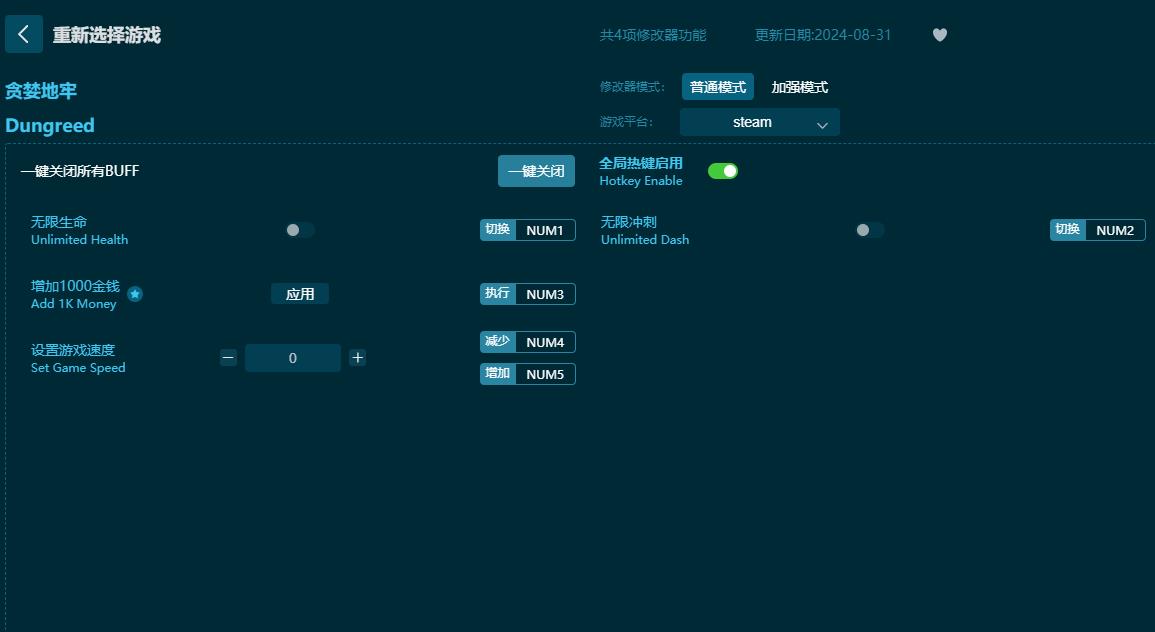
Task: Toggle Unlimited Dash switch
Action: (x=870, y=230)
